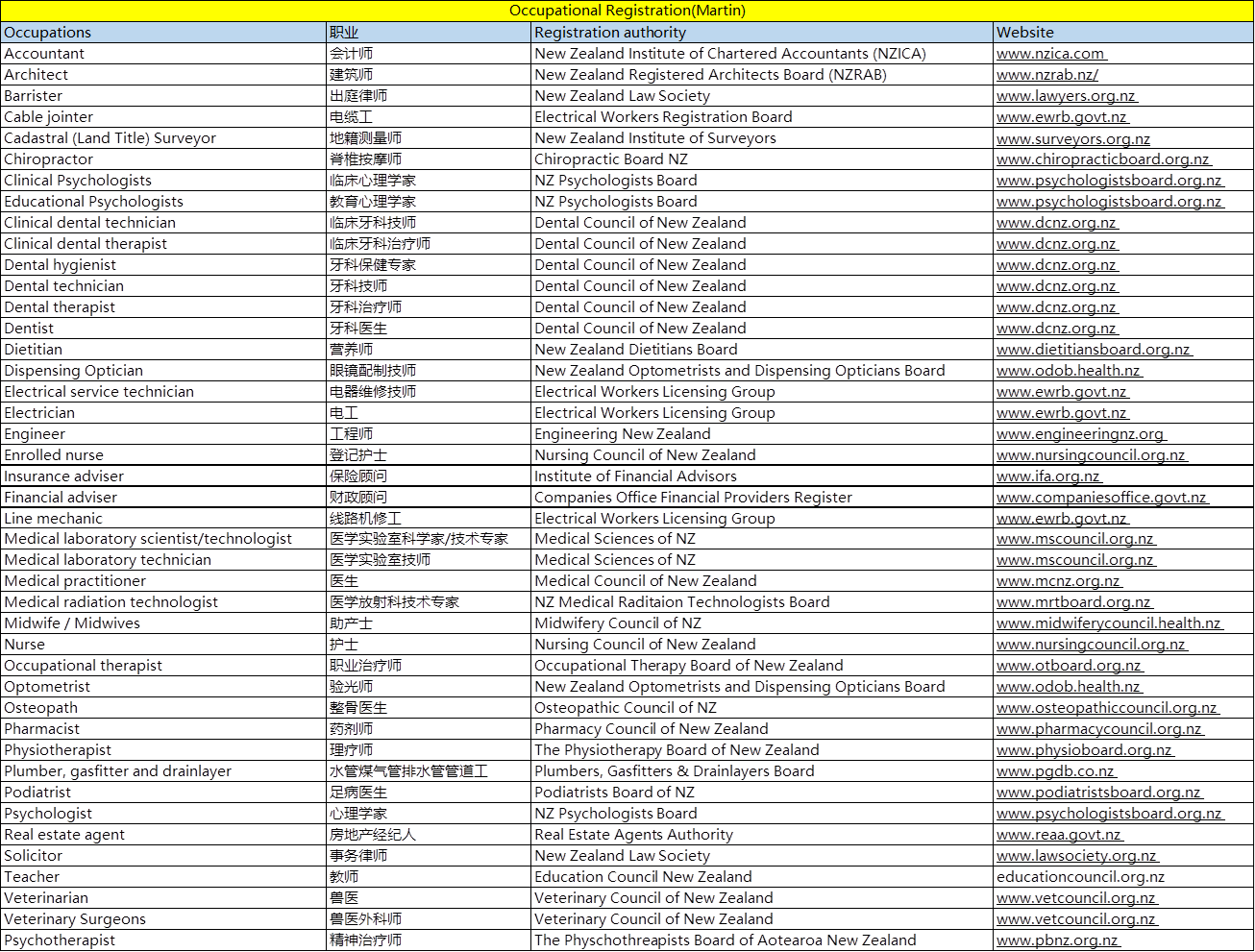Click 'Companies Office Financial Providers Register' cell
The height and width of the screenshot is (952, 1255).
coord(763,498)
